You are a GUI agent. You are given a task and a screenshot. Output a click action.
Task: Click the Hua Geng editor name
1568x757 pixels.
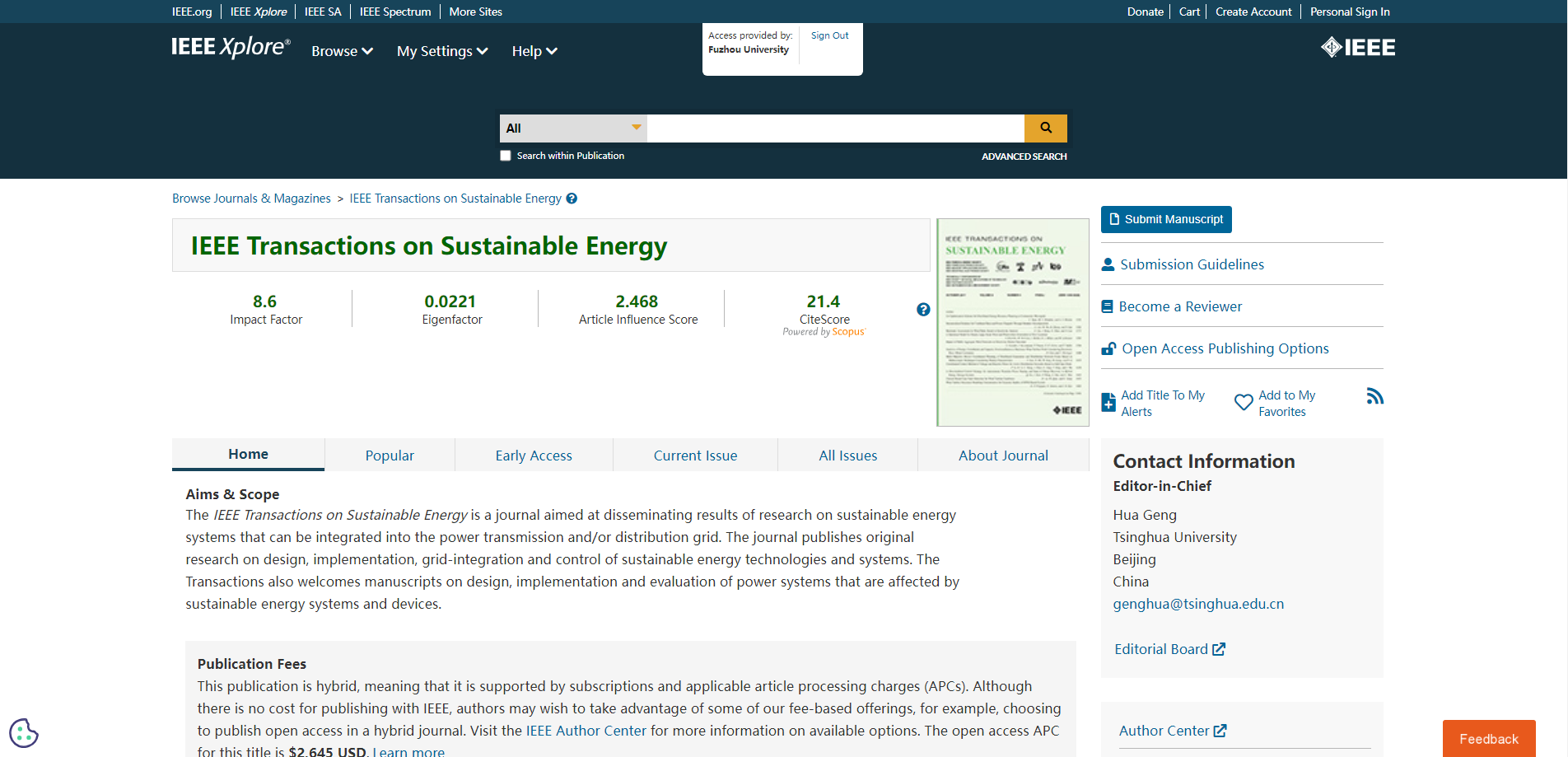1145,515
